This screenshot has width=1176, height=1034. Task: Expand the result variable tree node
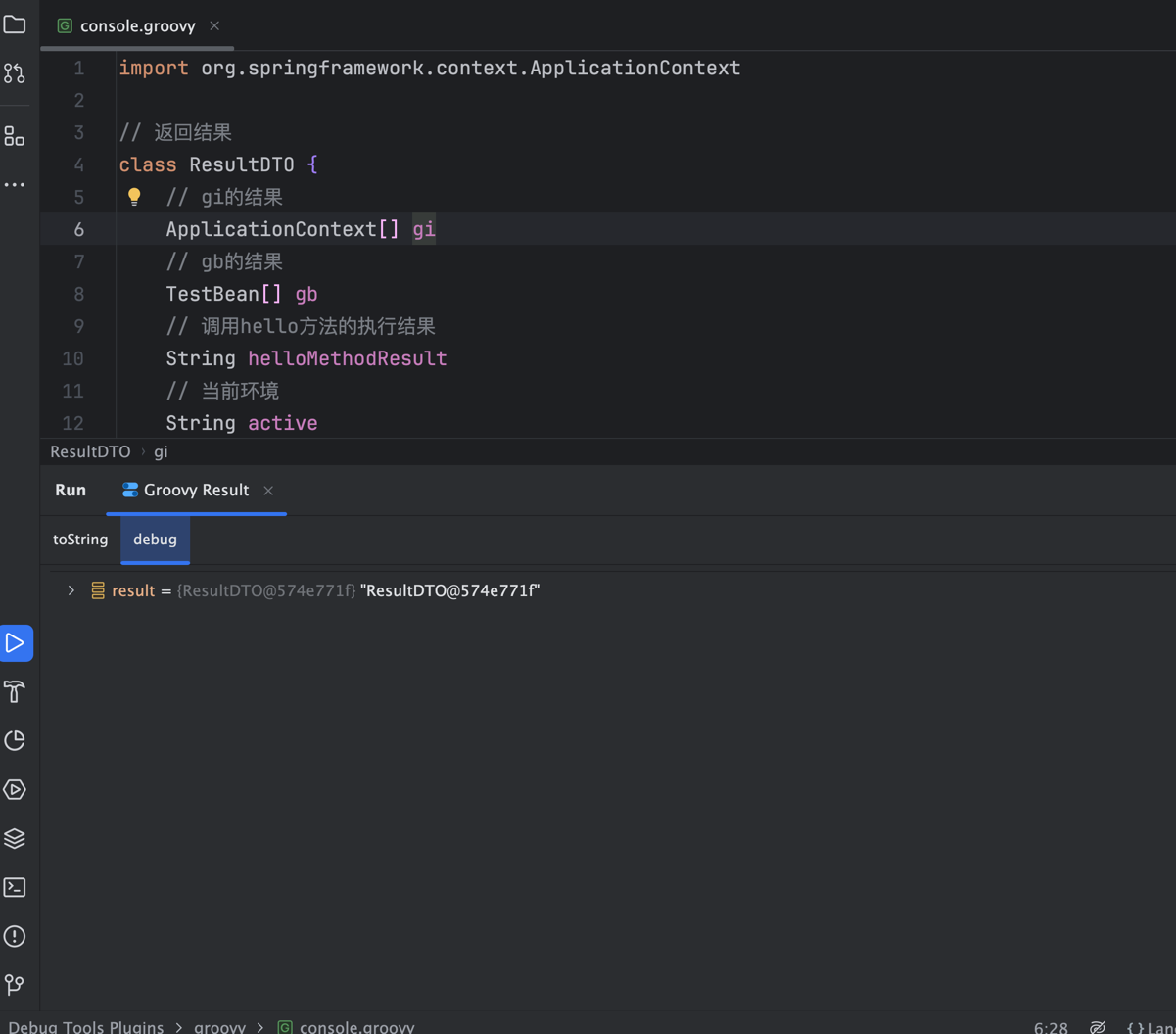(71, 590)
